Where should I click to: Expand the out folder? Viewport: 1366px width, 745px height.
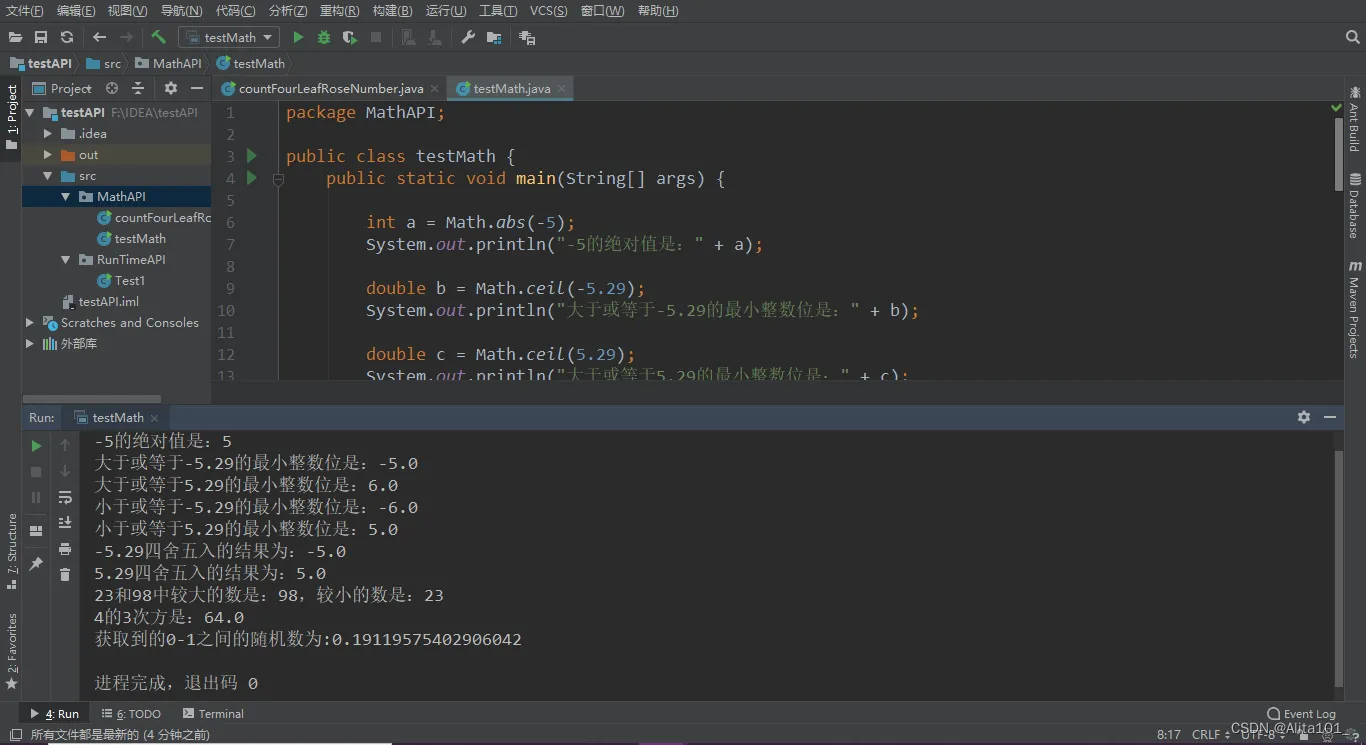coord(48,155)
